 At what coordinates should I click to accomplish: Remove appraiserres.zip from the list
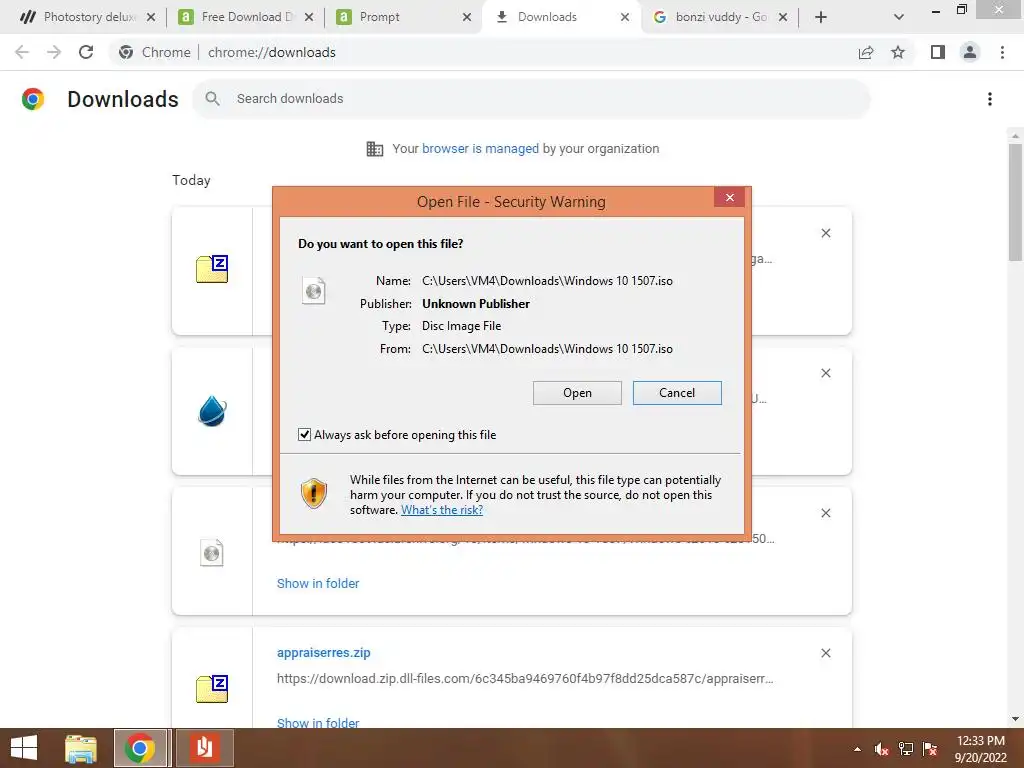pos(825,652)
